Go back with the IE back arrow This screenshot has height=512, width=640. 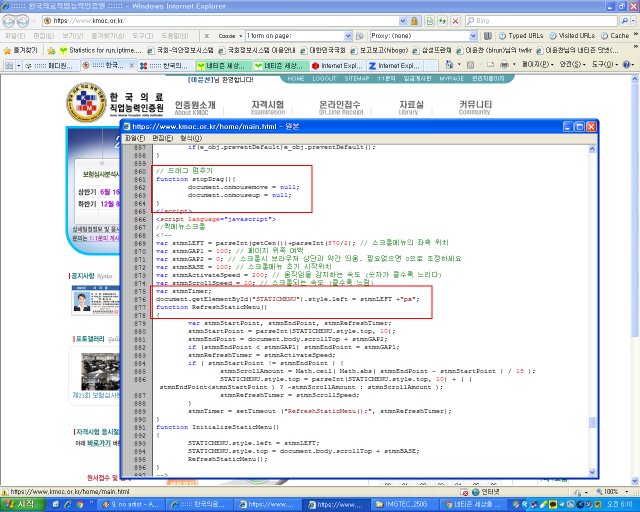[9, 21]
